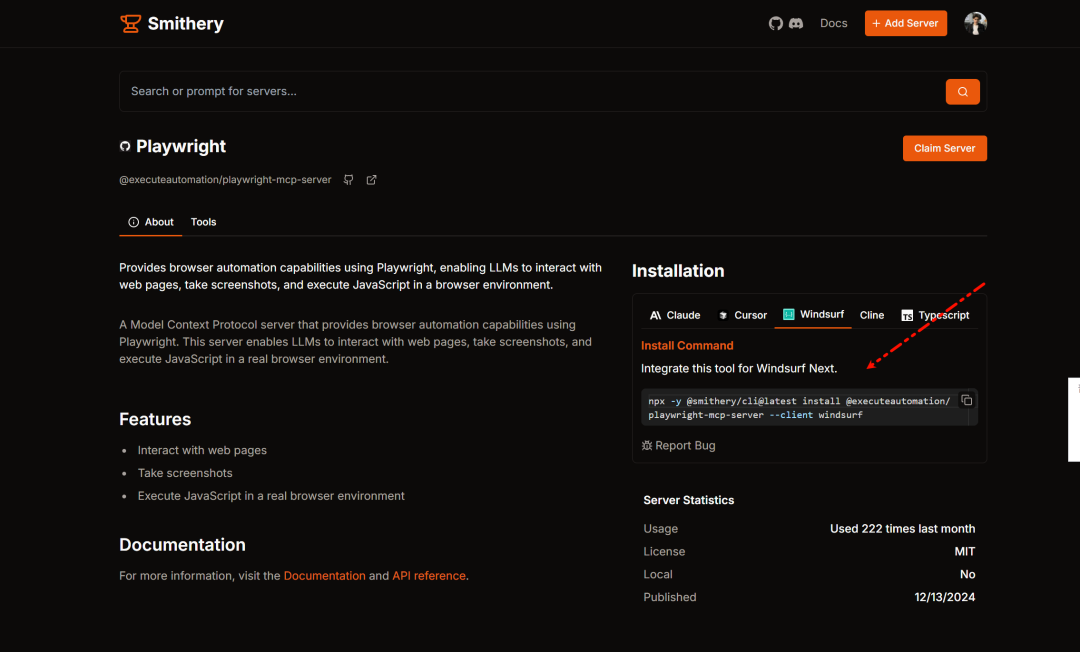Click the Usage label in statistics
The height and width of the screenshot is (652, 1080).
point(661,529)
